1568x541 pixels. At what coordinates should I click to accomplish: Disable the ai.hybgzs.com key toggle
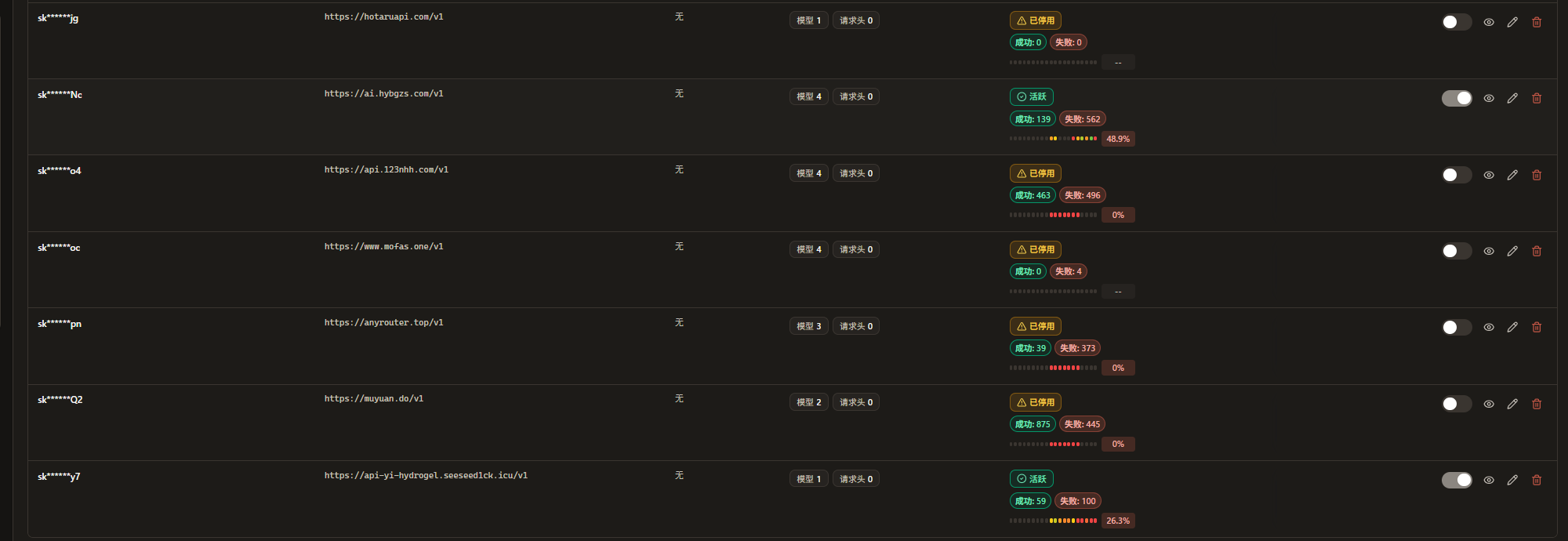tap(1457, 98)
